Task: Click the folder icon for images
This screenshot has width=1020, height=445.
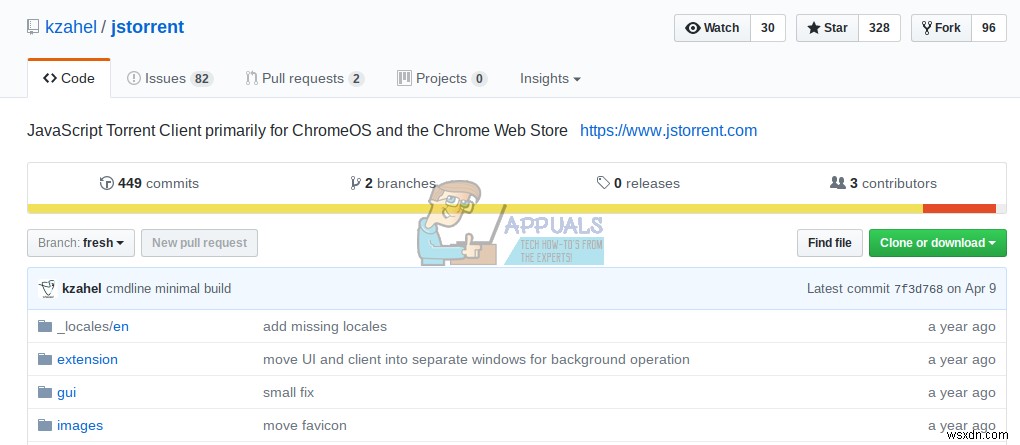Action: pyautogui.click(x=45, y=425)
